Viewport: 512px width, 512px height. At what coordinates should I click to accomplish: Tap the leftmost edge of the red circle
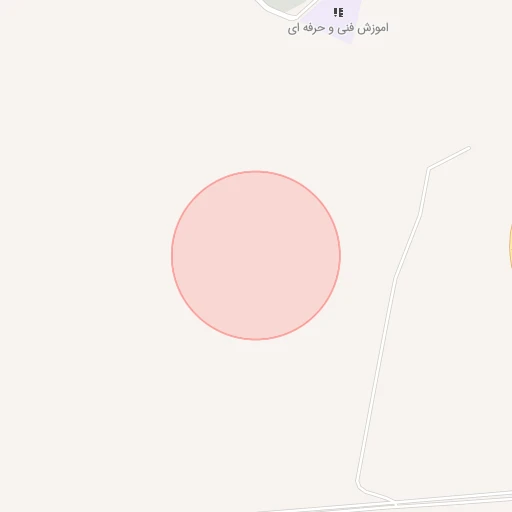click(x=172, y=256)
